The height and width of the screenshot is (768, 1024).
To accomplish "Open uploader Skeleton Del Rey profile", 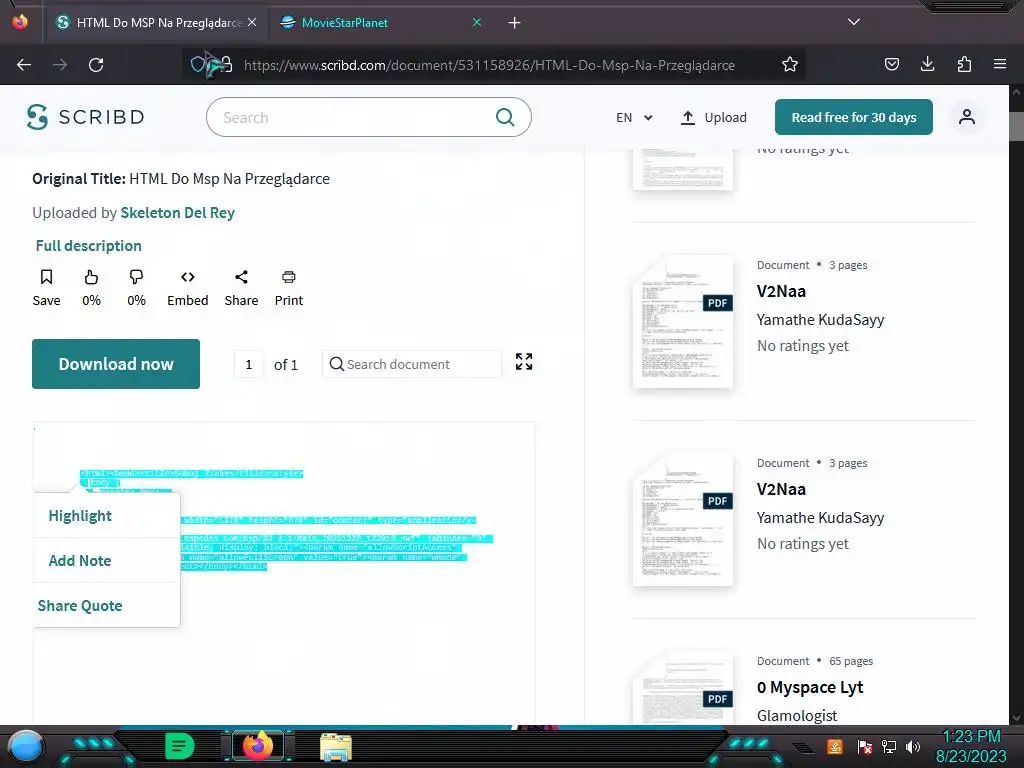I will [177, 213].
